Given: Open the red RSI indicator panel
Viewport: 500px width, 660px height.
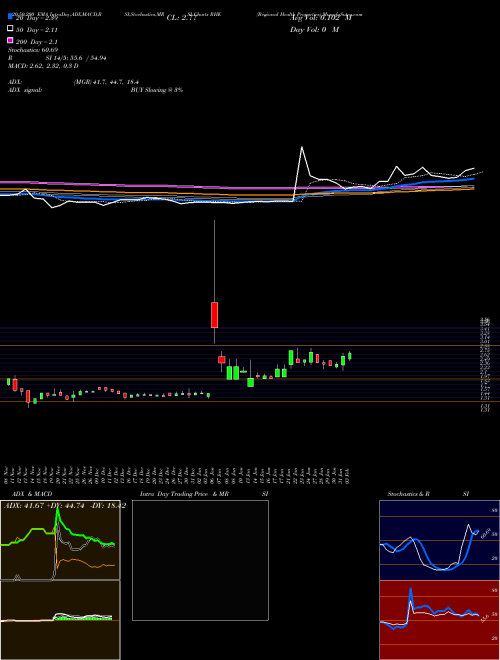Looking at the screenshot, I should [x=439, y=620].
